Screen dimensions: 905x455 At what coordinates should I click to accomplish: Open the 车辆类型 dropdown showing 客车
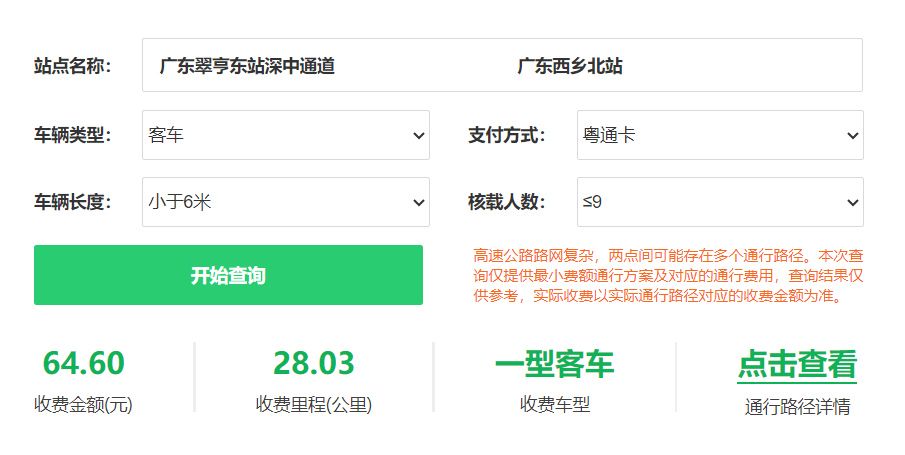pos(286,135)
